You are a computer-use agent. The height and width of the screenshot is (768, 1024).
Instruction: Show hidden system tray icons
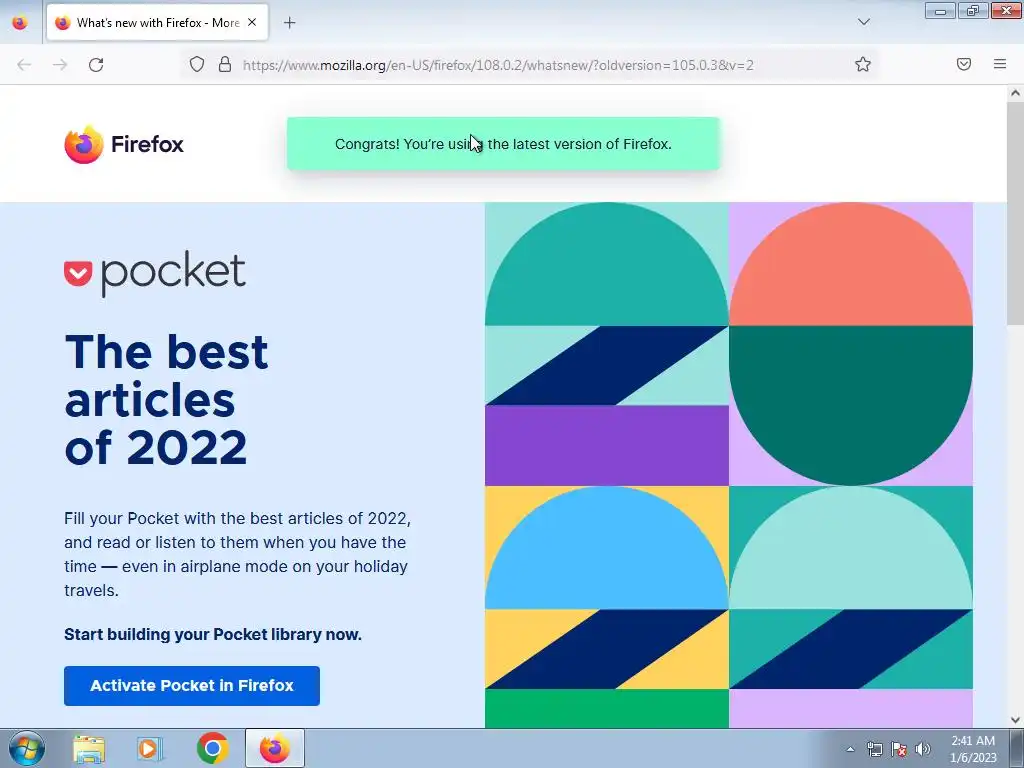click(x=850, y=749)
